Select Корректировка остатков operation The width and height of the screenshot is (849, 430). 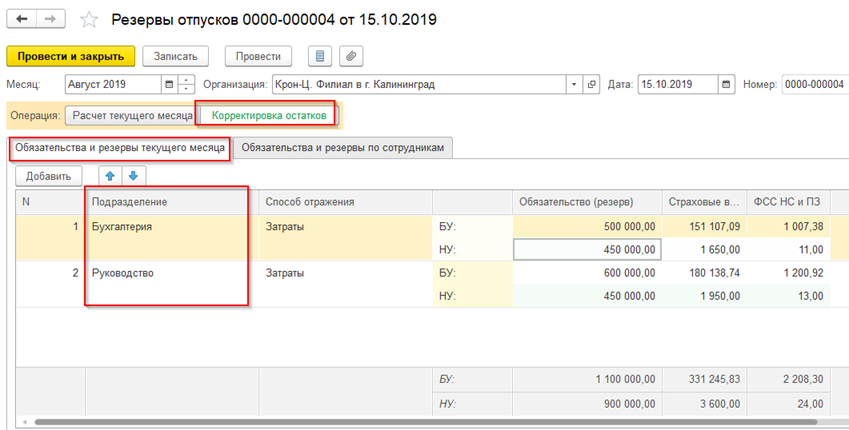268,115
